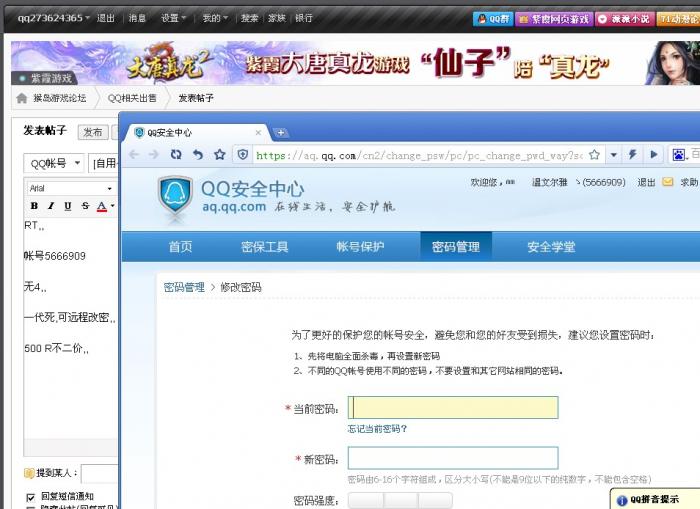Open 消息 in the forum top bar
700x509 pixels.
[x=137, y=18]
